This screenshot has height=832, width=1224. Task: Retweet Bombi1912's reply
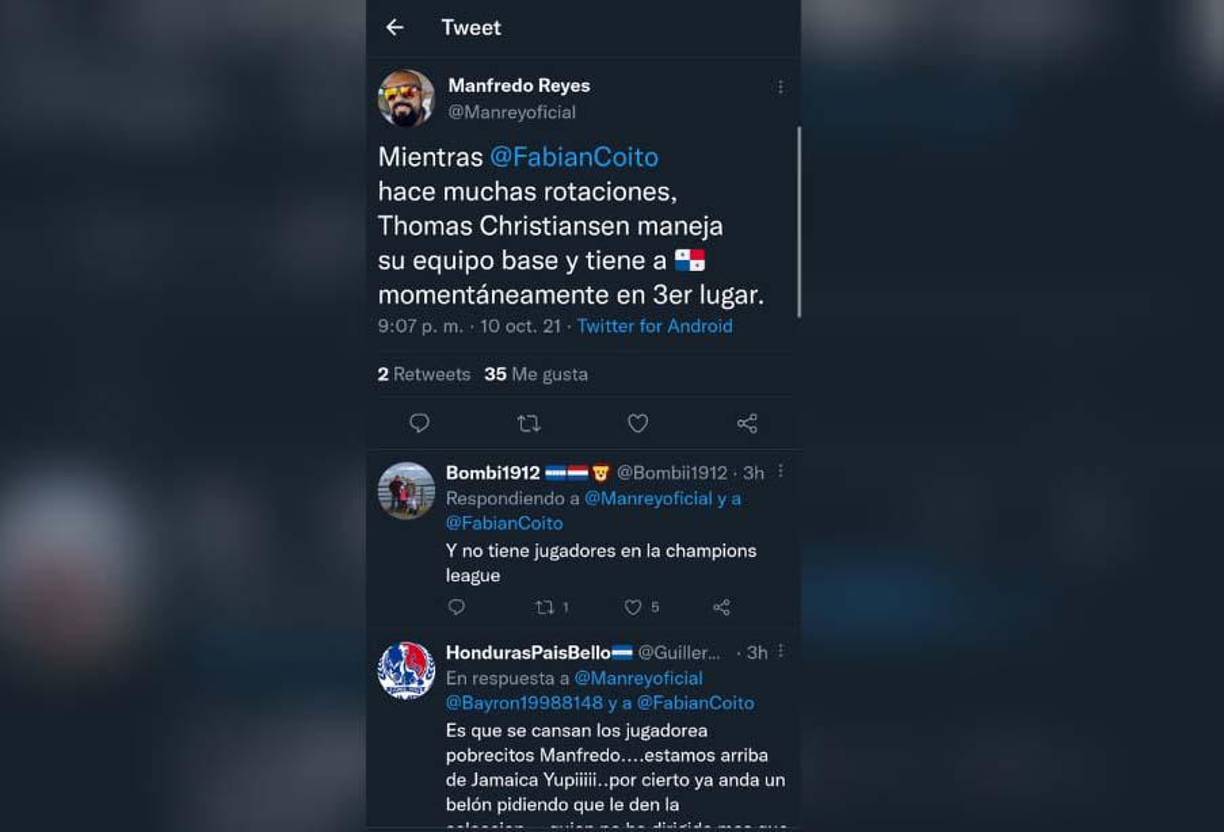545,607
